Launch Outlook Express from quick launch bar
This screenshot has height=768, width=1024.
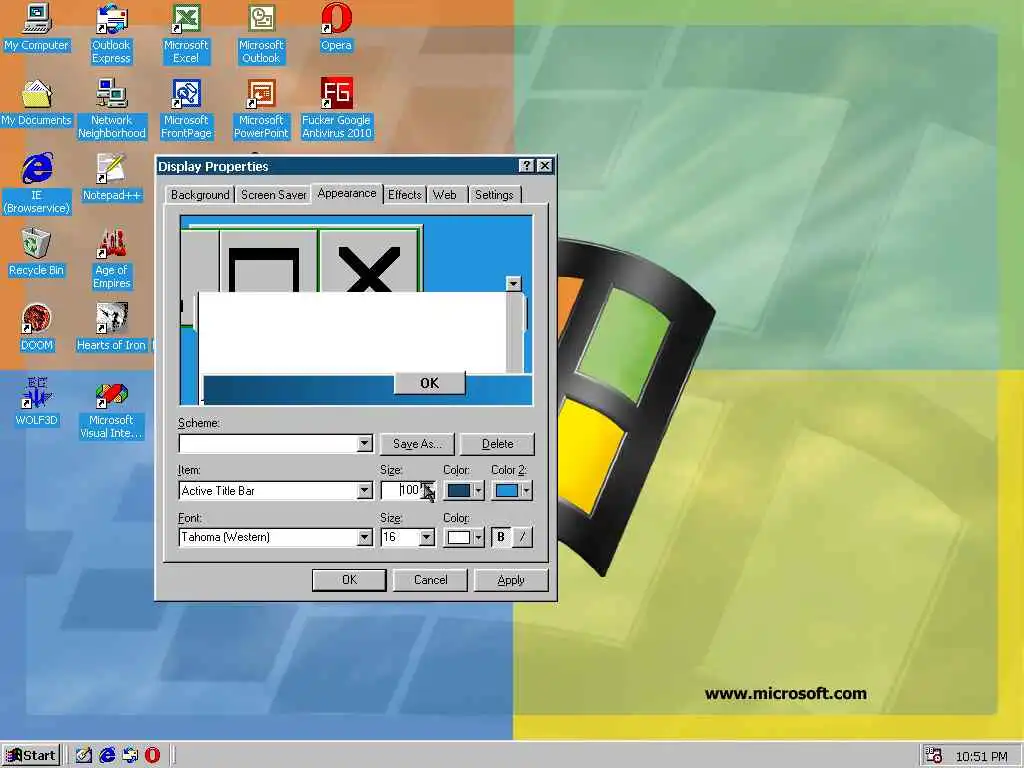click(130, 755)
